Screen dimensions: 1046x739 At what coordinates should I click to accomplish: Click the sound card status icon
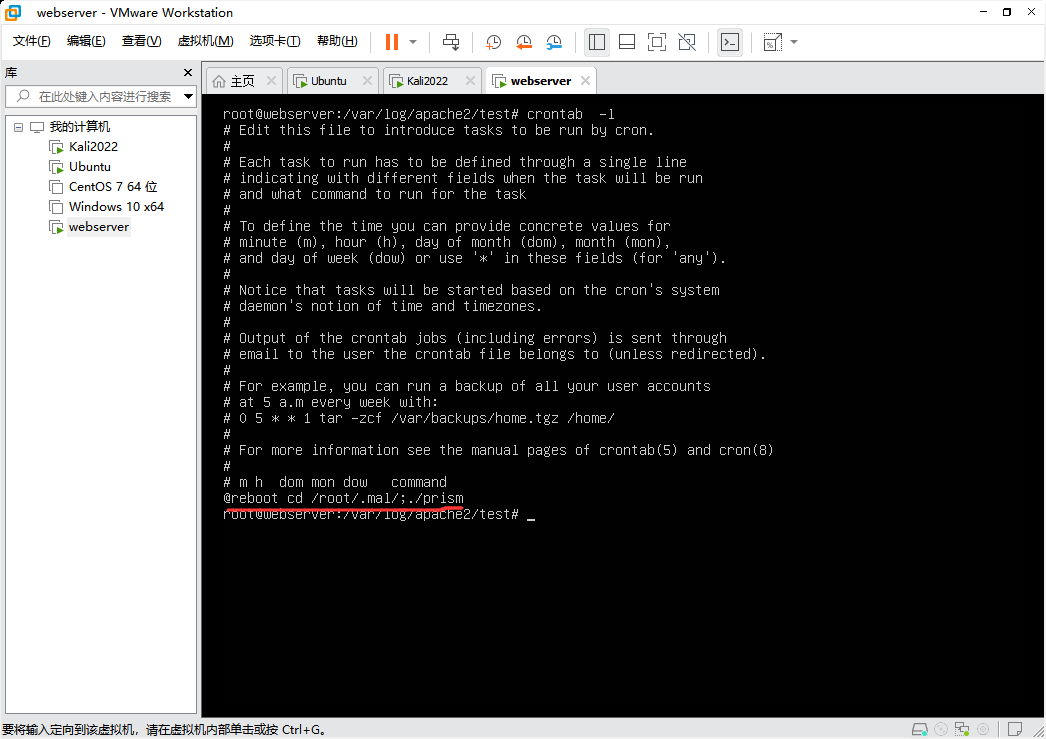point(983,729)
